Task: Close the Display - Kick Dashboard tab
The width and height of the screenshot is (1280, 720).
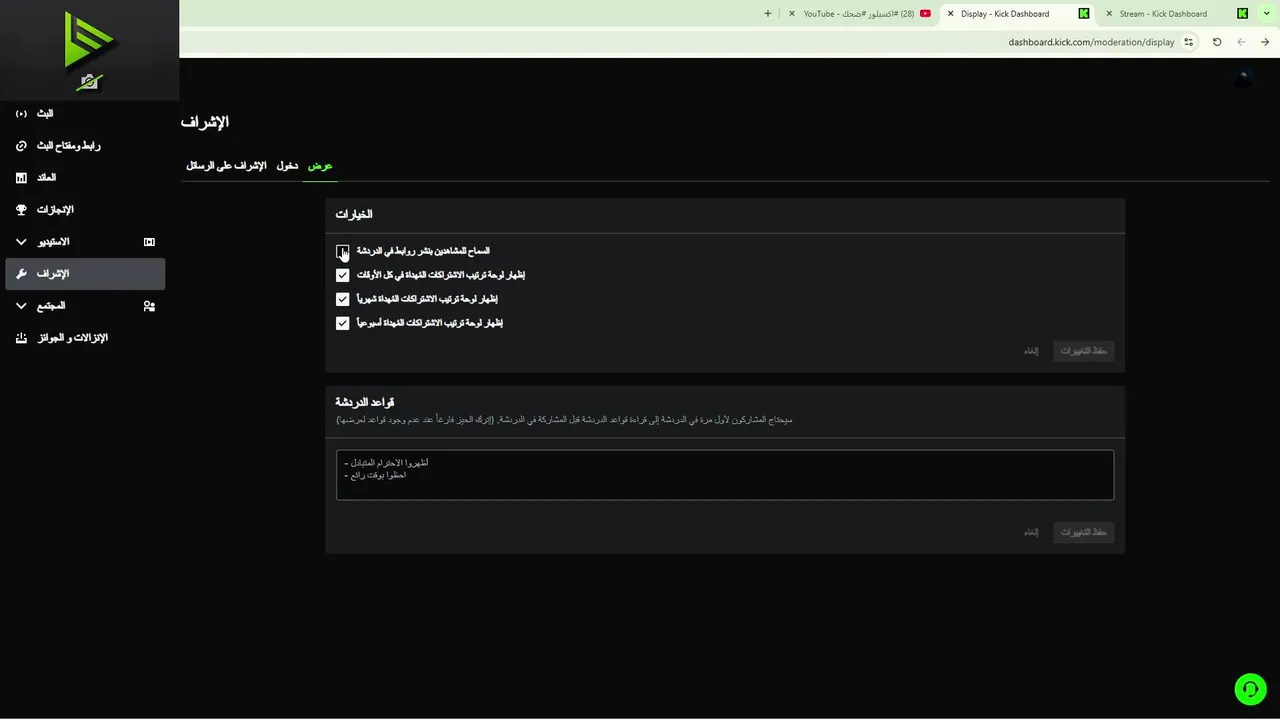Action: point(950,14)
